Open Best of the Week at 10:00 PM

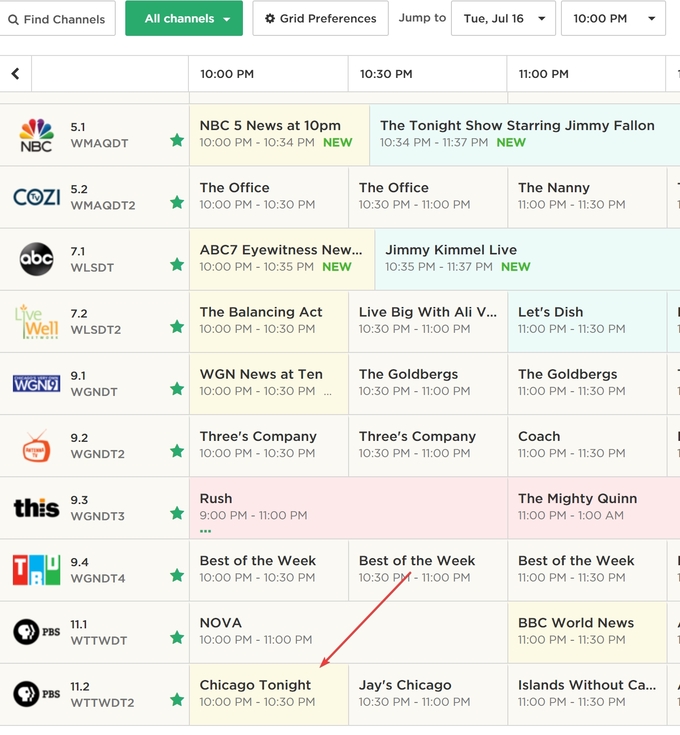click(269, 570)
